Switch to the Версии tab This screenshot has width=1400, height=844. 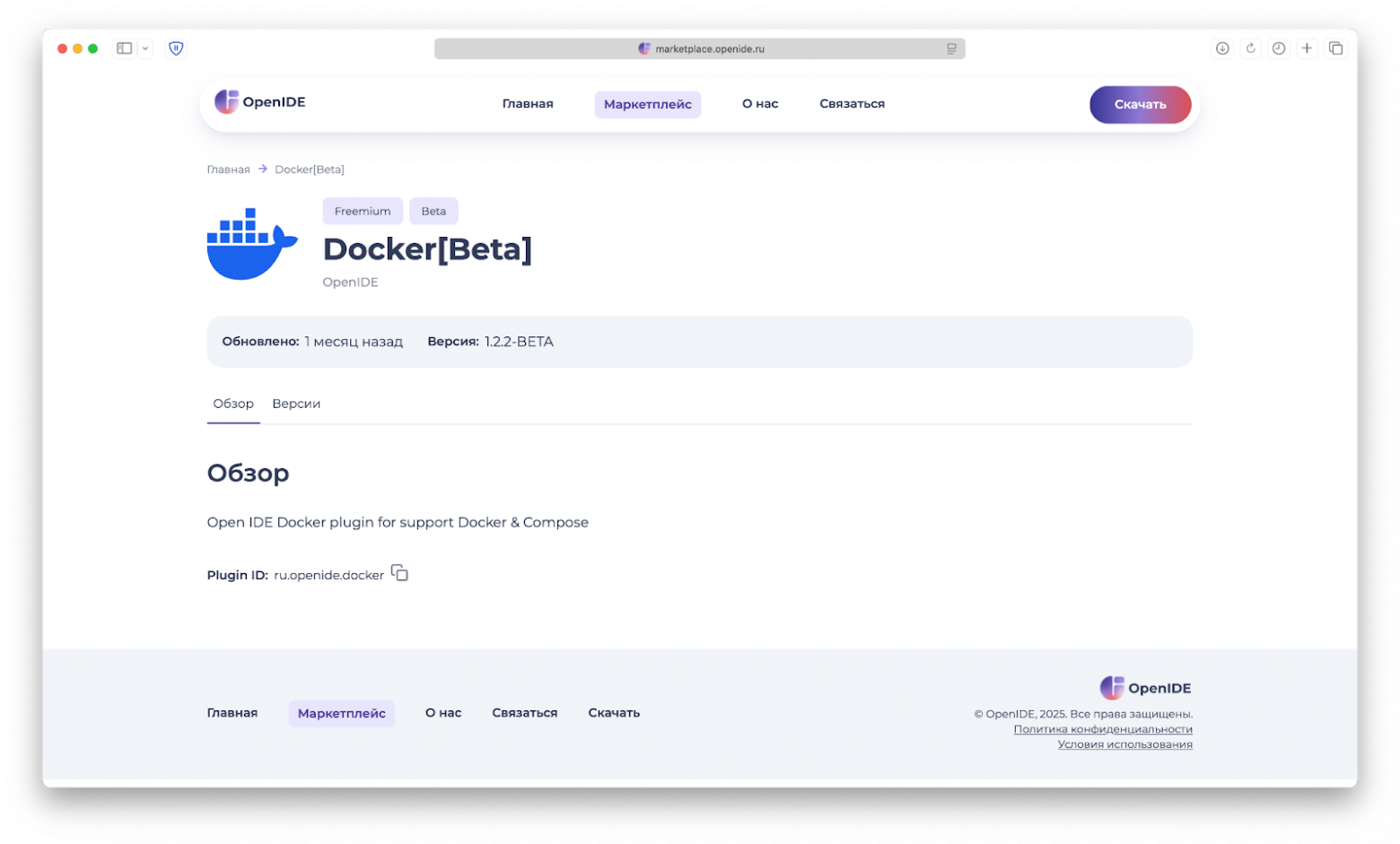(x=296, y=404)
